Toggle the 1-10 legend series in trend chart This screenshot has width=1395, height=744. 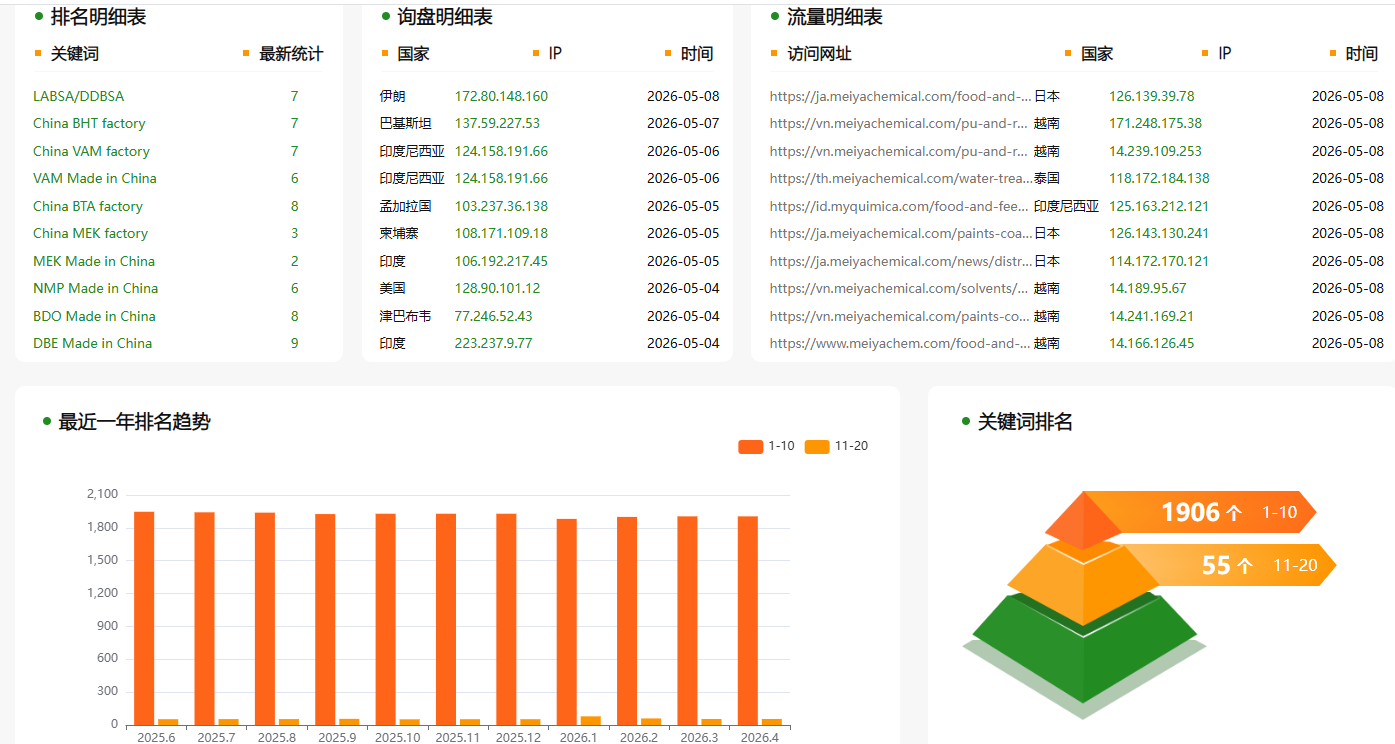pos(766,446)
